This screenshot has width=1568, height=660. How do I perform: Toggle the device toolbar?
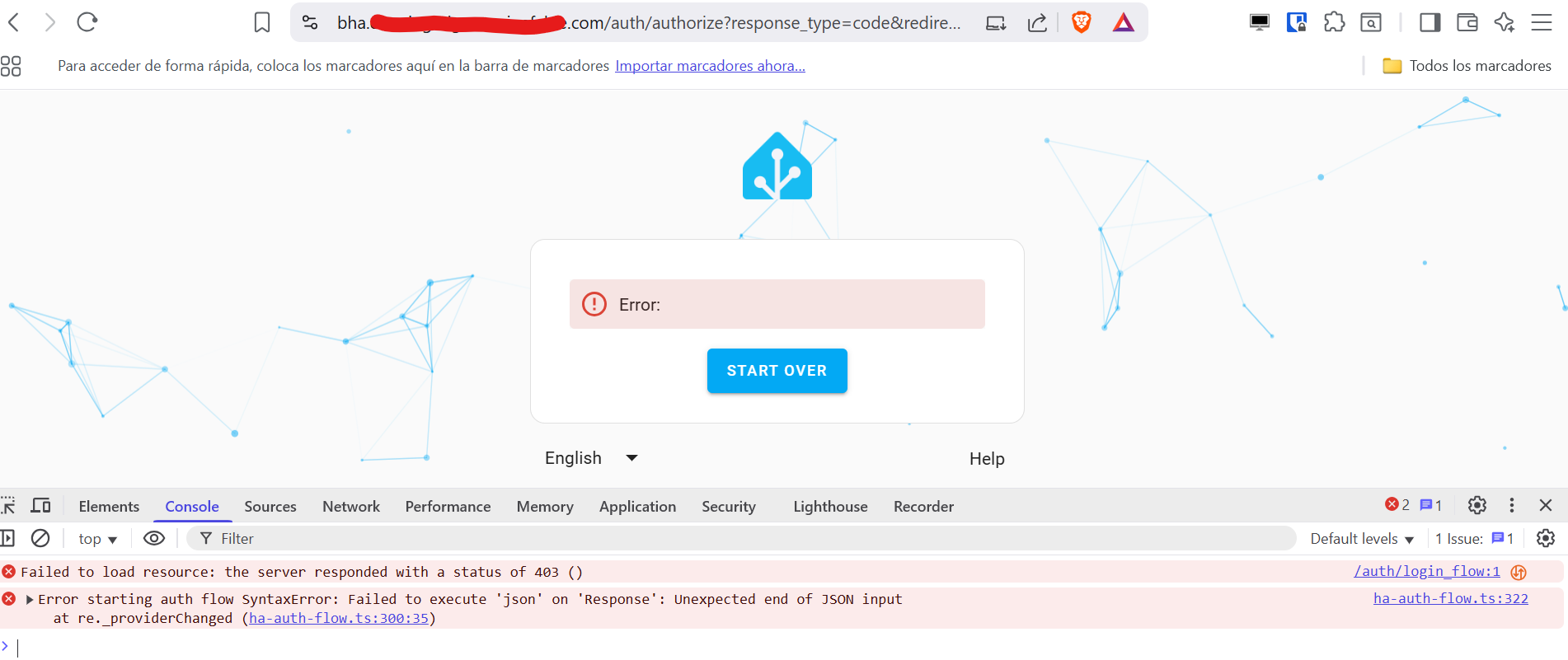click(x=40, y=506)
